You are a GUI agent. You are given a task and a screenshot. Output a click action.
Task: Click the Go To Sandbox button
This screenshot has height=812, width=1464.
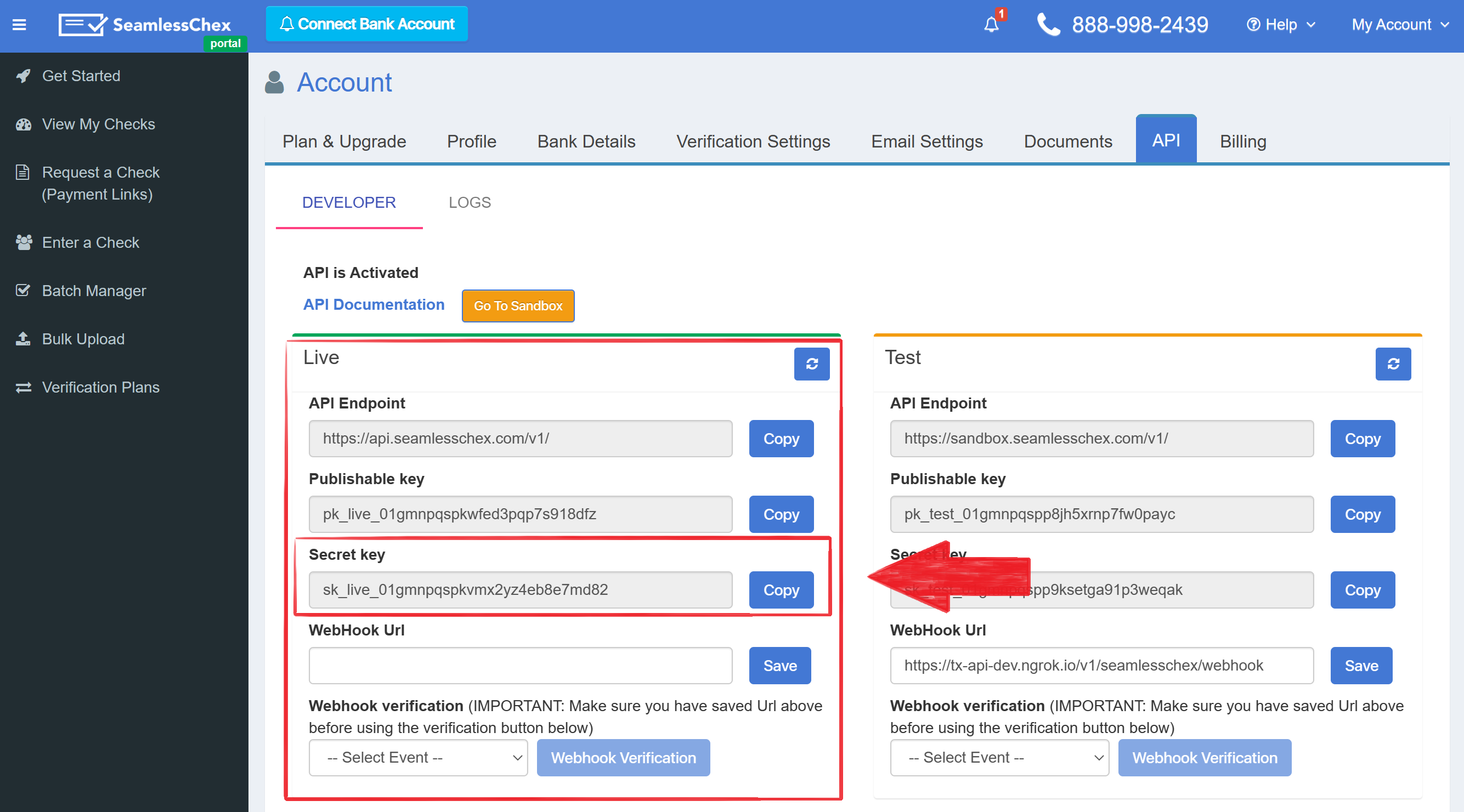point(518,306)
